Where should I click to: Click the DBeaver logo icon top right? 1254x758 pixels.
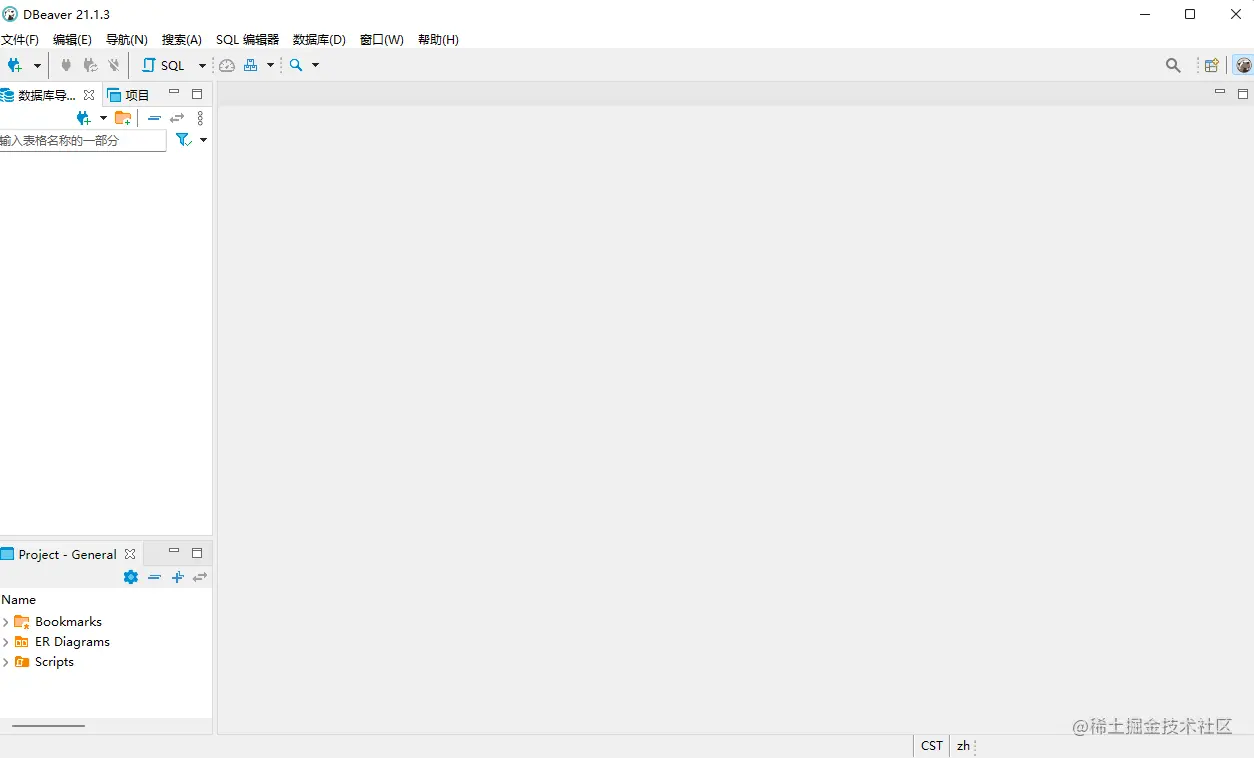coord(1243,65)
